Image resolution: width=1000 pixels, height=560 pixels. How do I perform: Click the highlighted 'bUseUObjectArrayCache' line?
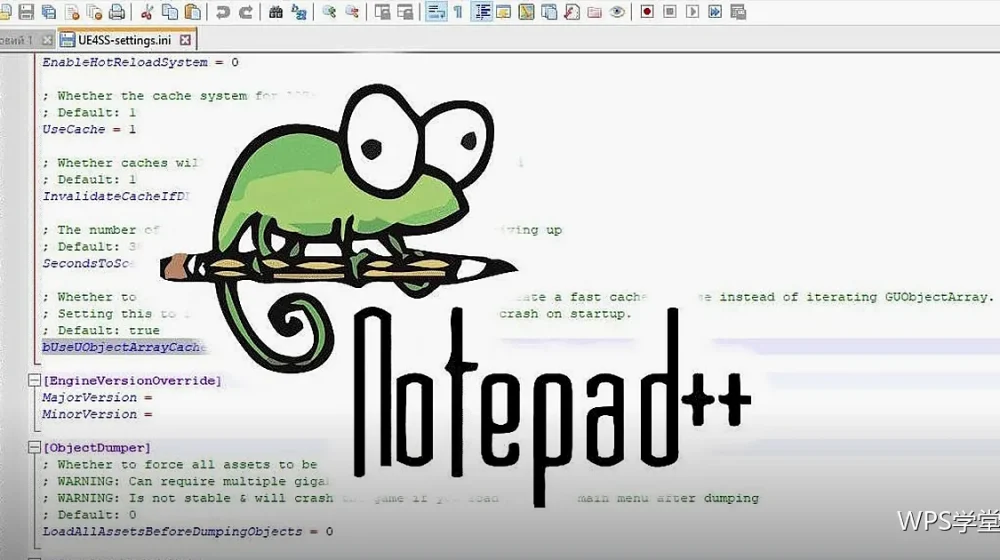point(124,347)
